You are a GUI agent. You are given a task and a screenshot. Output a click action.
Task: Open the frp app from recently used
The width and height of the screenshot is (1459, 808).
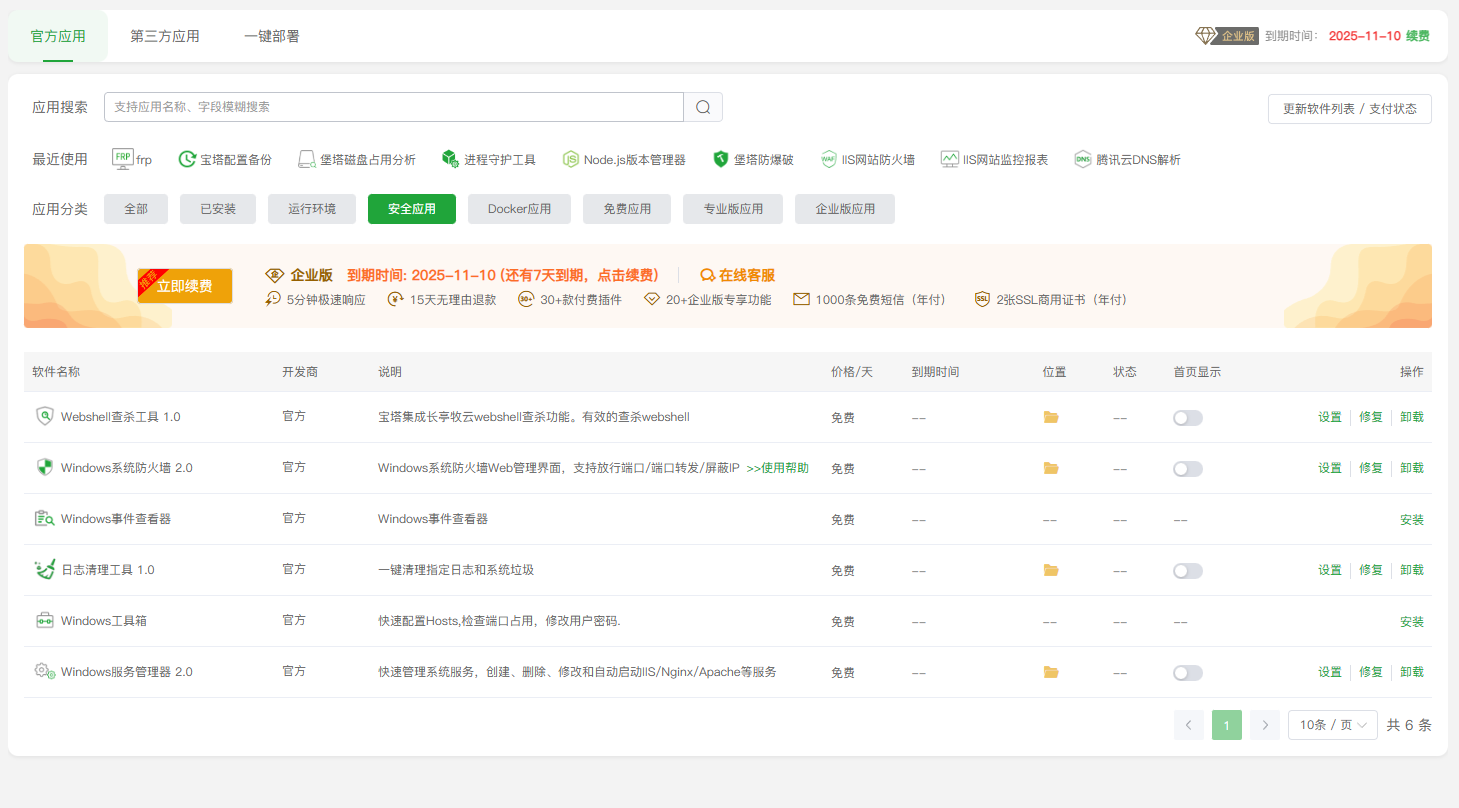(131, 157)
